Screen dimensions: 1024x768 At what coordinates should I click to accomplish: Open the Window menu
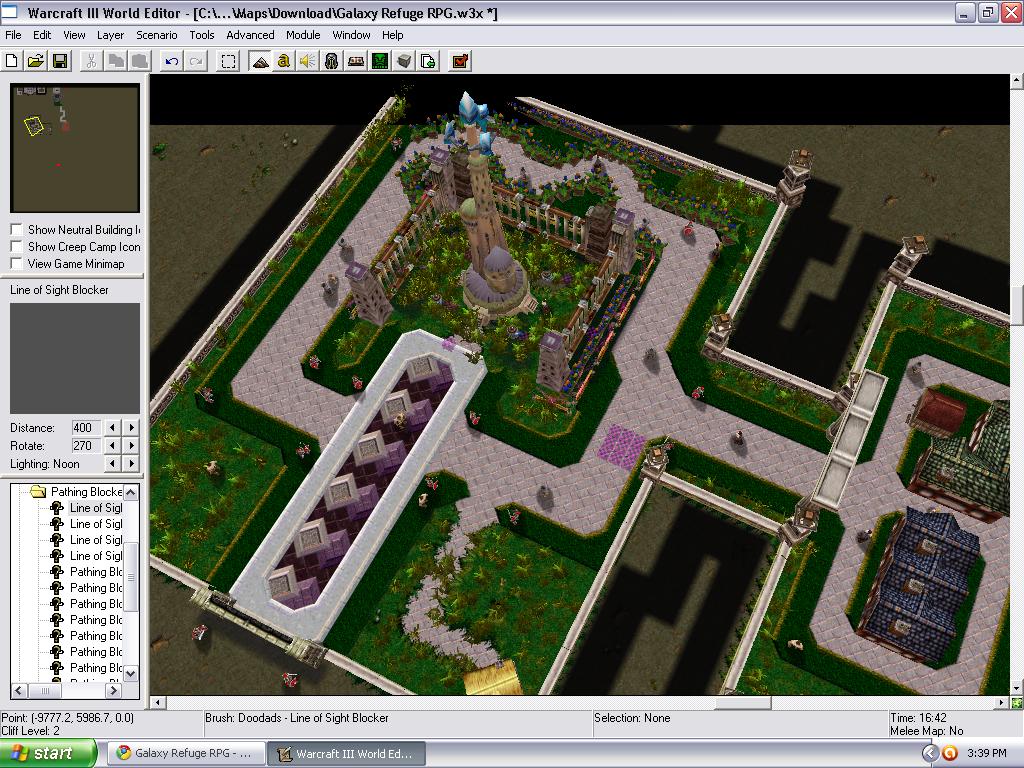pos(351,35)
